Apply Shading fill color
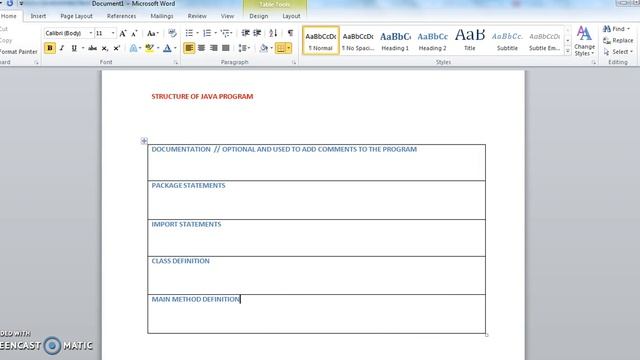Image resolution: width=640 pixels, height=360 pixels. [264, 48]
